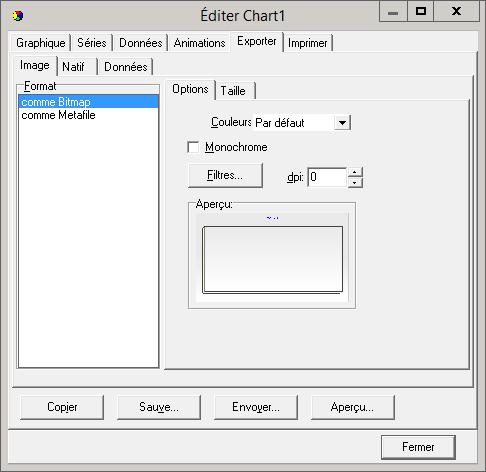
Task: Click the chart preview thumbnail in Aperçu
Action: click(272, 258)
